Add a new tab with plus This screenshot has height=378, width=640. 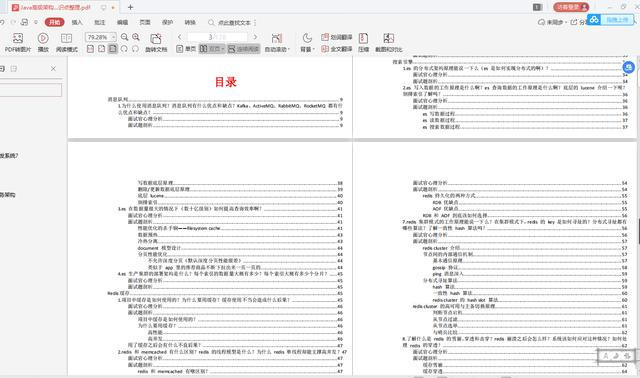click(x=130, y=7)
